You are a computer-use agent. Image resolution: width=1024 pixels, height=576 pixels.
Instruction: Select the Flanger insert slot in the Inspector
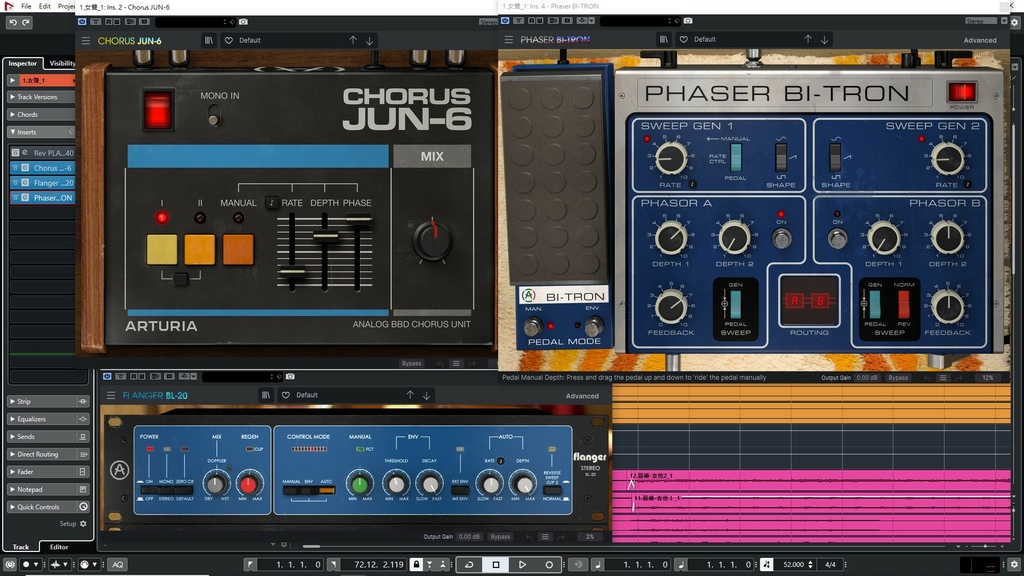(x=42, y=183)
